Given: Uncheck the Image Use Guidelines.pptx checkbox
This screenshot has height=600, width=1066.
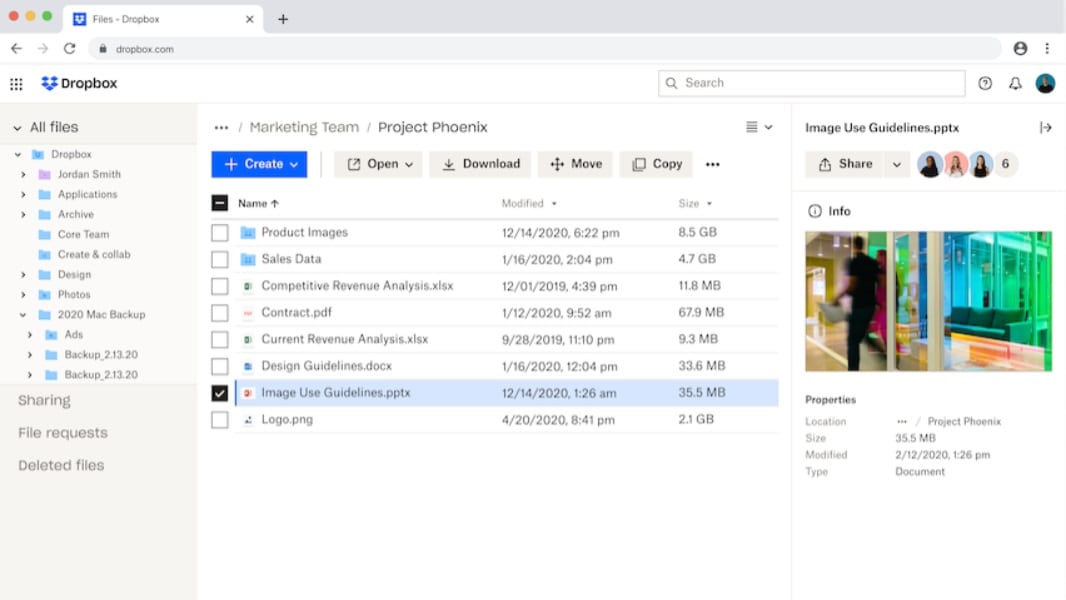Looking at the screenshot, I should coord(220,393).
